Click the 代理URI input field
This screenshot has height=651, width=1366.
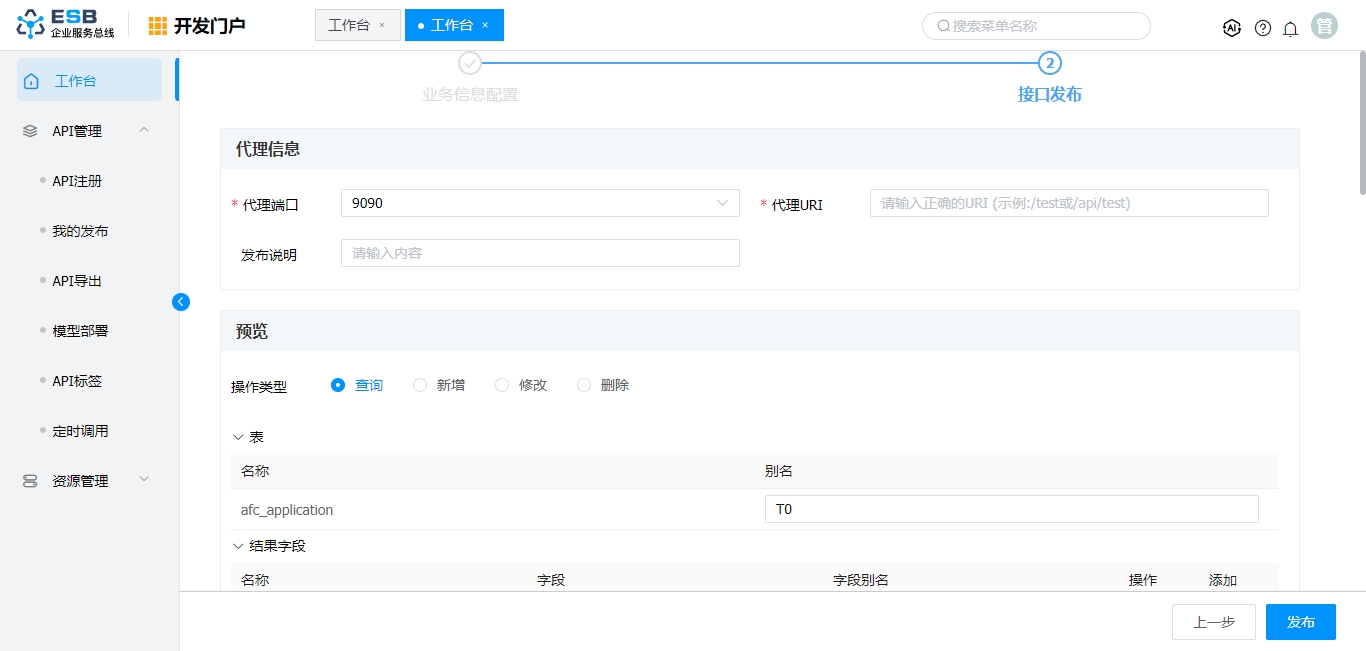[1068, 203]
